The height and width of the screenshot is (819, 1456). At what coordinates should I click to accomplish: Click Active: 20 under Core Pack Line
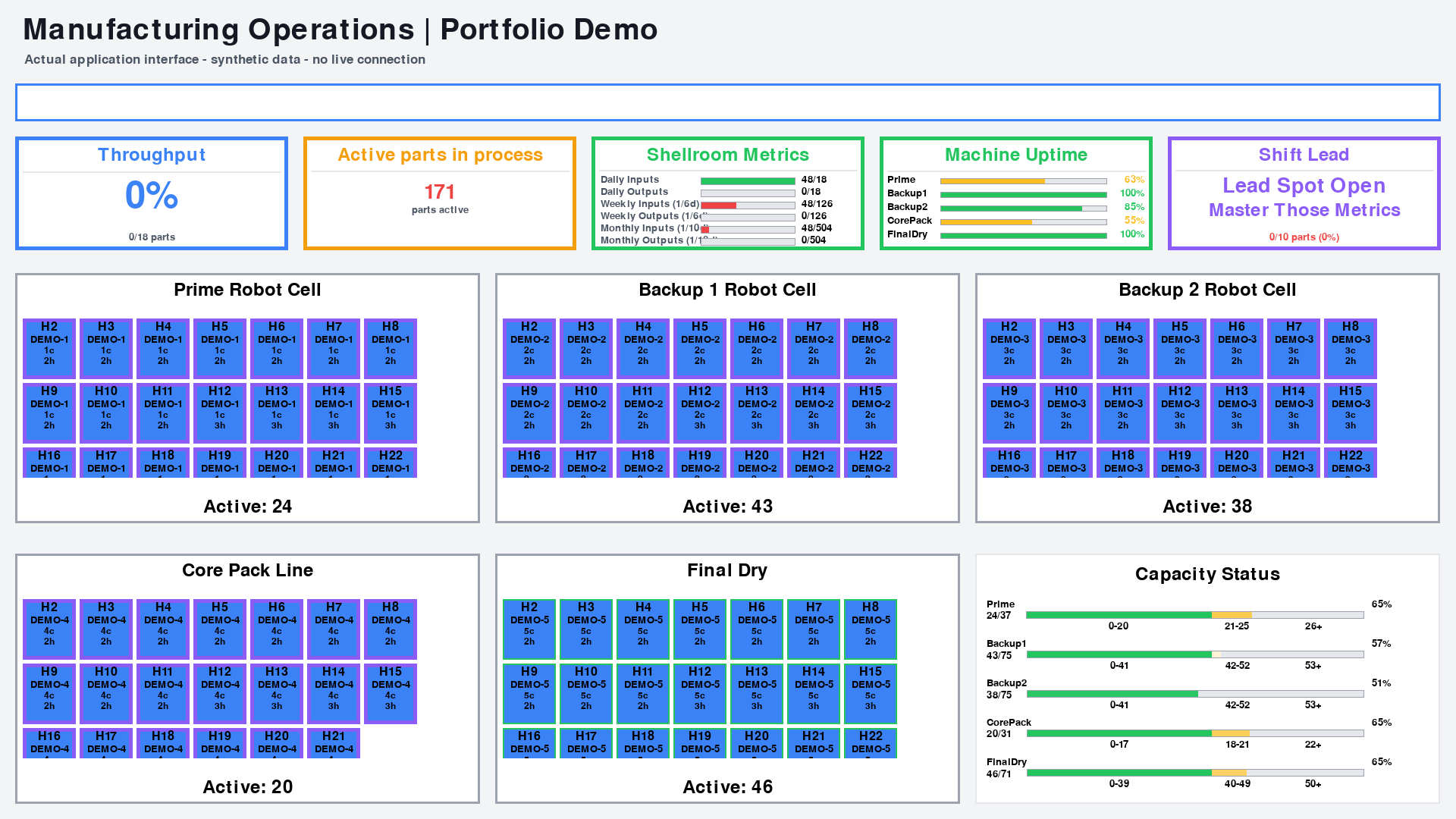click(x=247, y=787)
